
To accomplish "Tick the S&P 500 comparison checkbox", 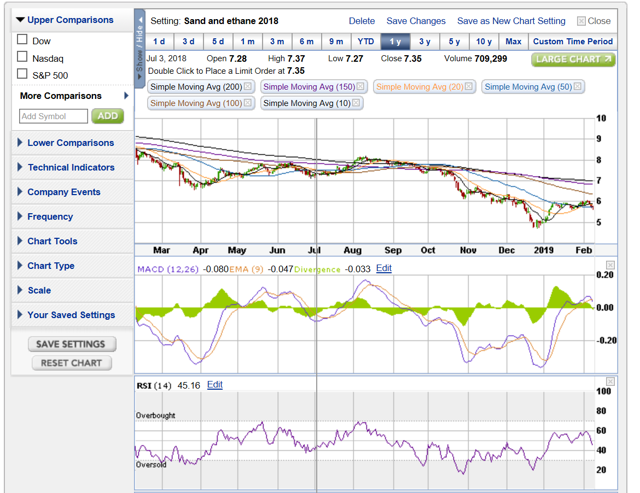I will [22, 74].
